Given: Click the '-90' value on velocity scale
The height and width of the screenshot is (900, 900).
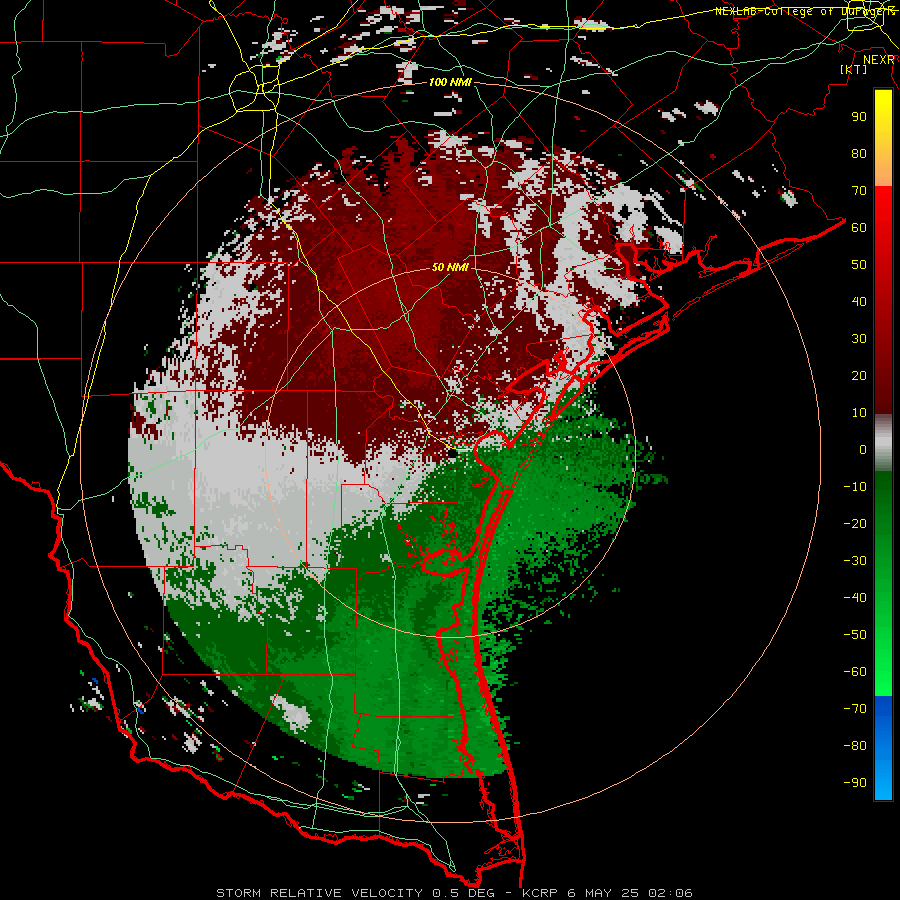Looking at the screenshot, I should [855, 783].
